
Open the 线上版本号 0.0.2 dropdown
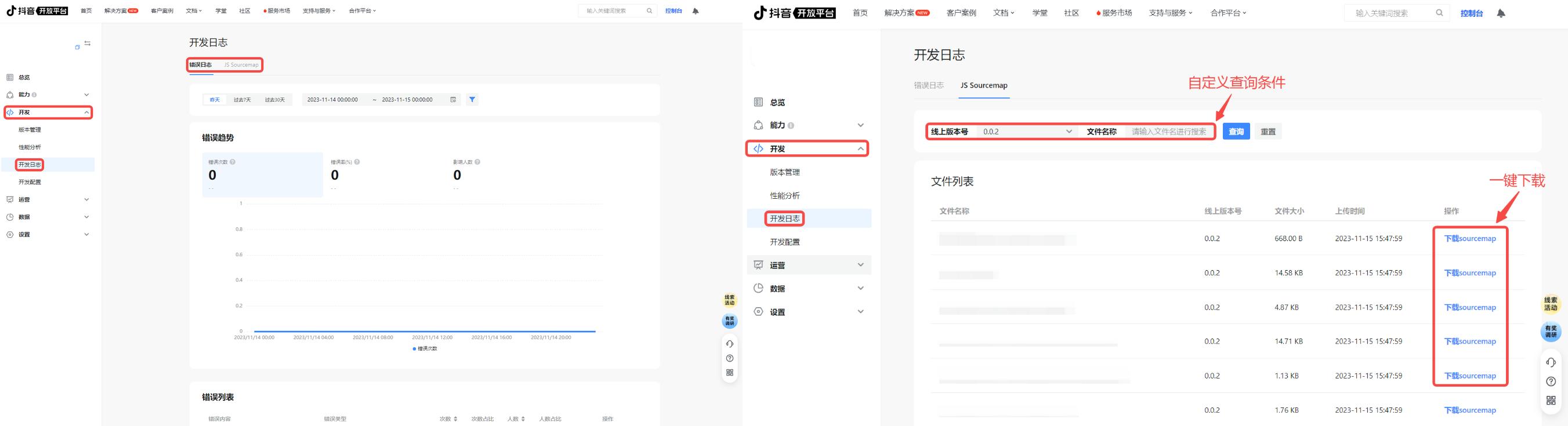click(x=1027, y=132)
